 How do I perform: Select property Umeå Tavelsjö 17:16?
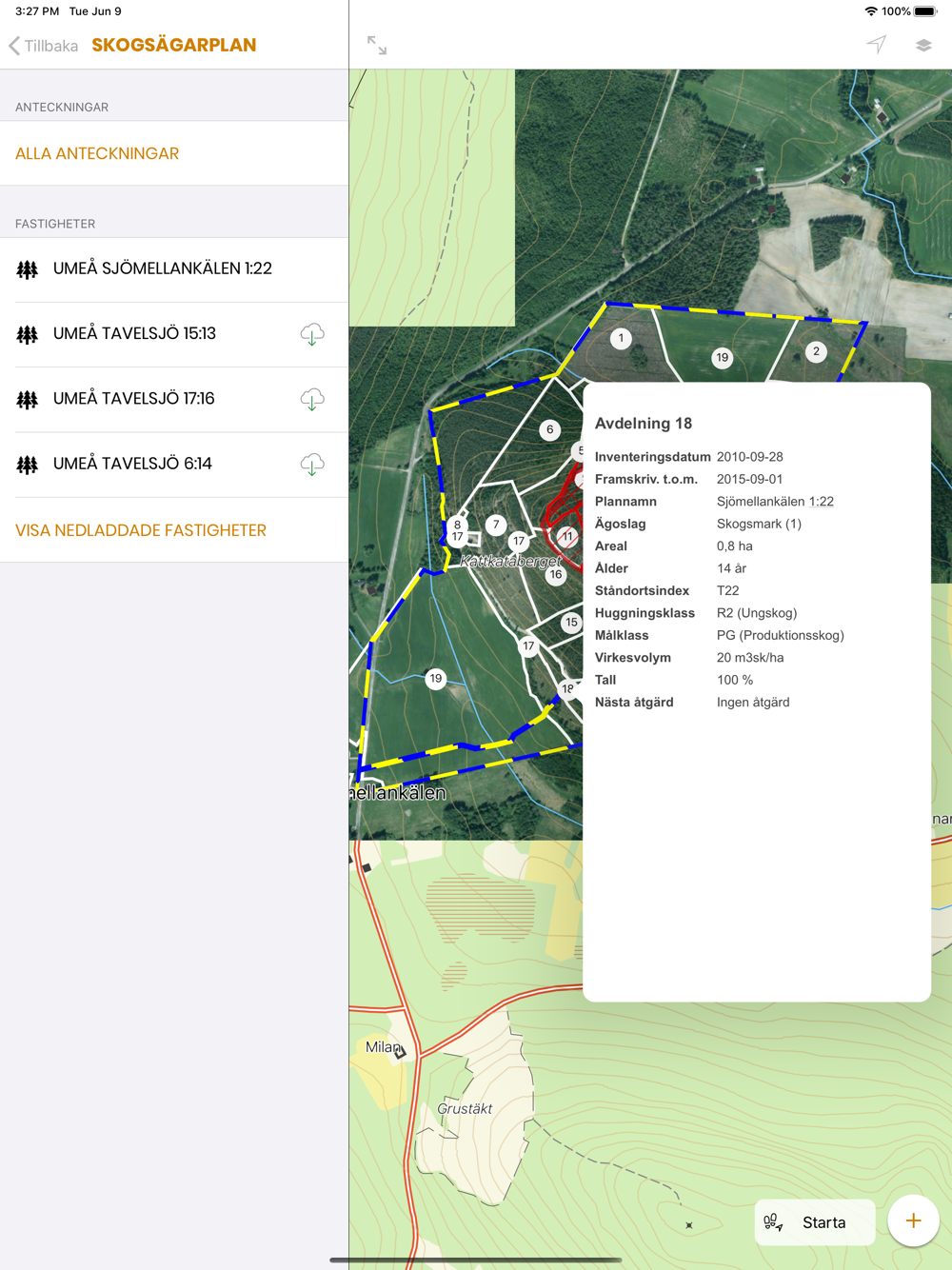pos(133,399)
